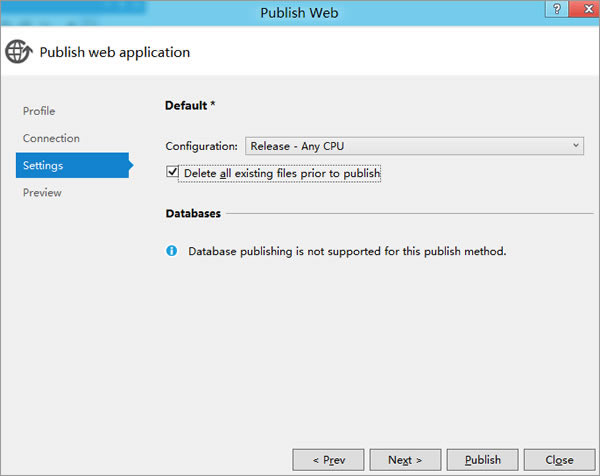Image resolution: width=600 pixels, height=476 pixels.
Task: Click the blue database info icon
Action: 171,251
